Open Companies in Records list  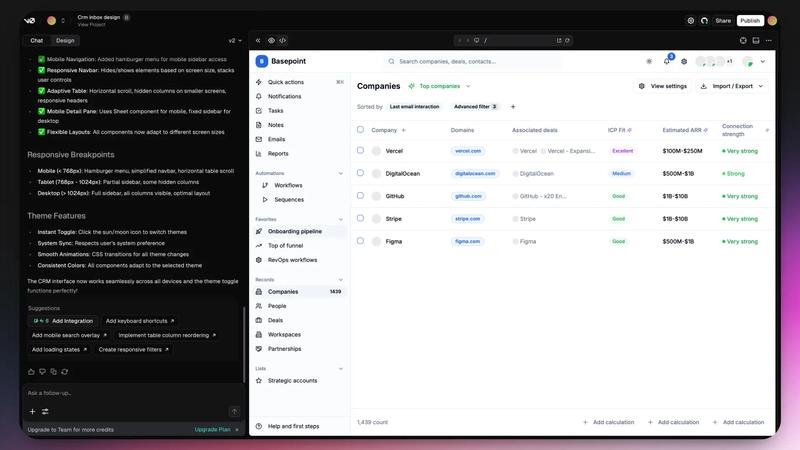(299, 292)
